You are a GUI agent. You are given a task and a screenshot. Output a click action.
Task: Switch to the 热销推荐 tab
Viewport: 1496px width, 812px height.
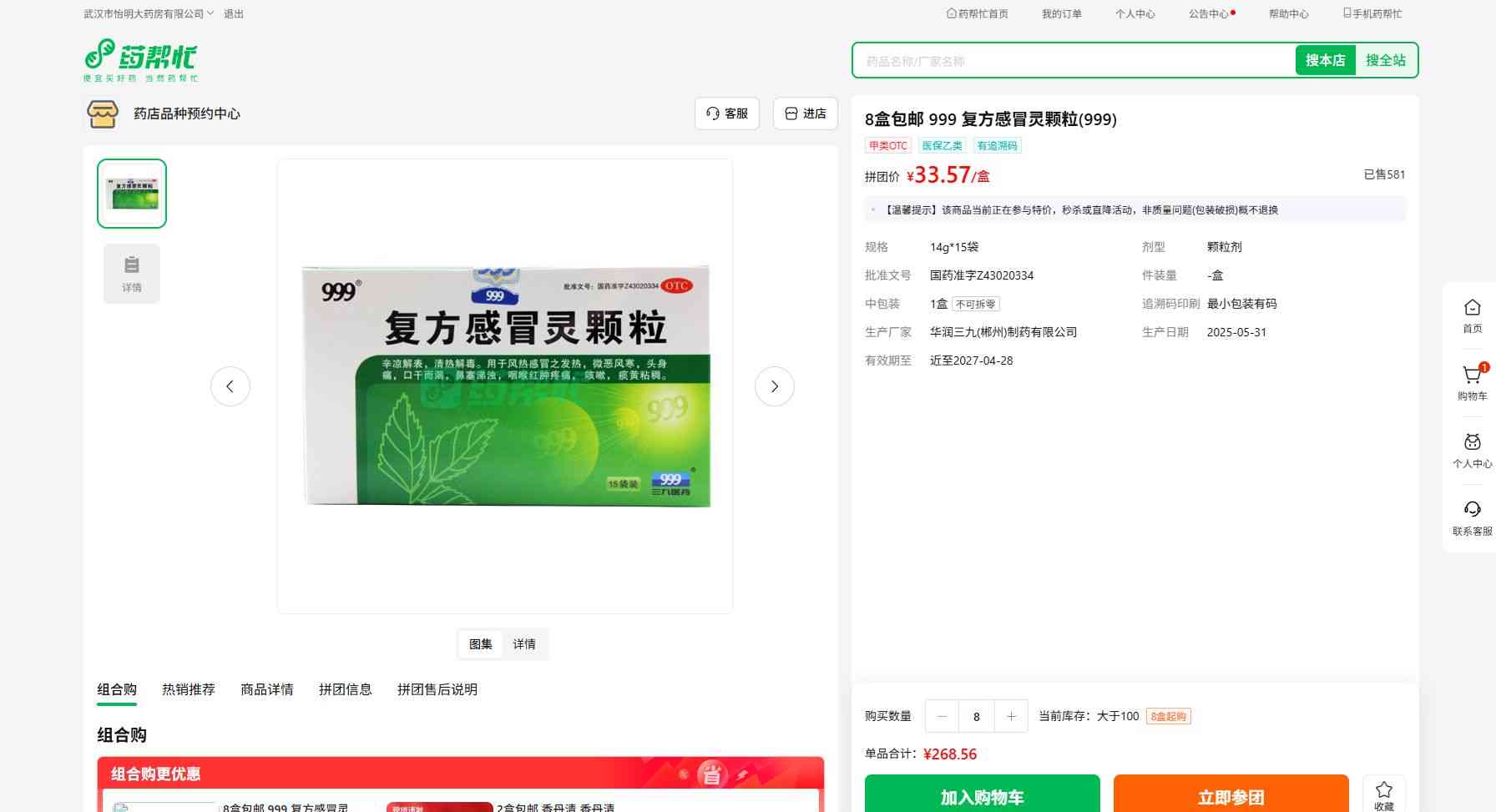[x=189, y=689]
